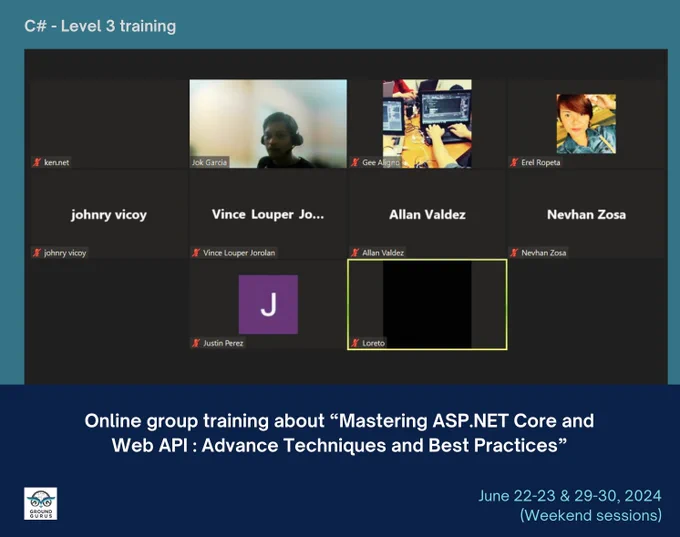Click the muted mic icon beside Erel Ropeta

pos(514,162)
